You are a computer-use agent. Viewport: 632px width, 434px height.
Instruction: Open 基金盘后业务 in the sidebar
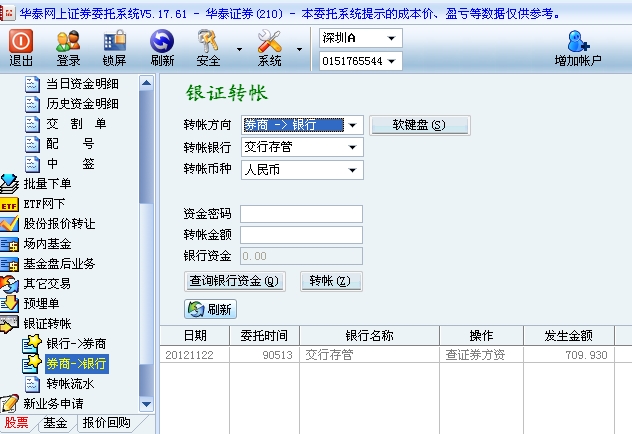[x=48, y=264]
